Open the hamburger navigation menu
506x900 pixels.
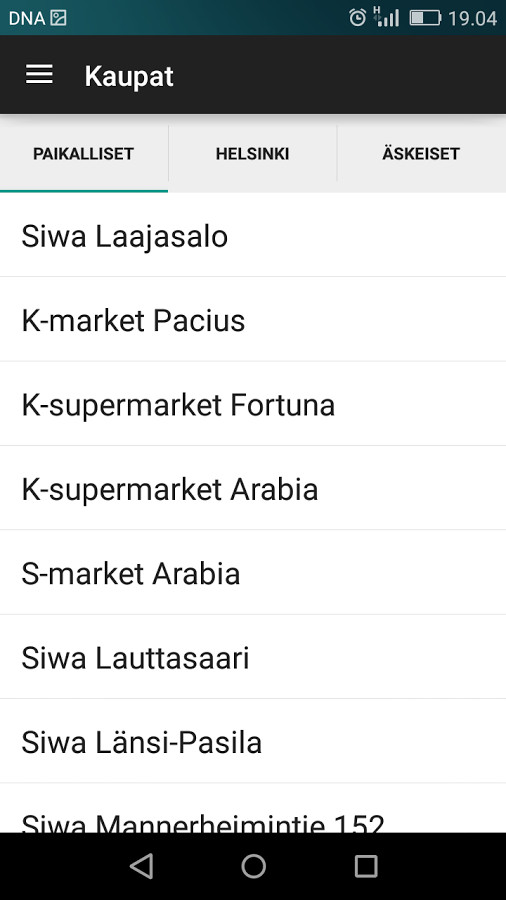pyautogui.click(x=39, y=75)
